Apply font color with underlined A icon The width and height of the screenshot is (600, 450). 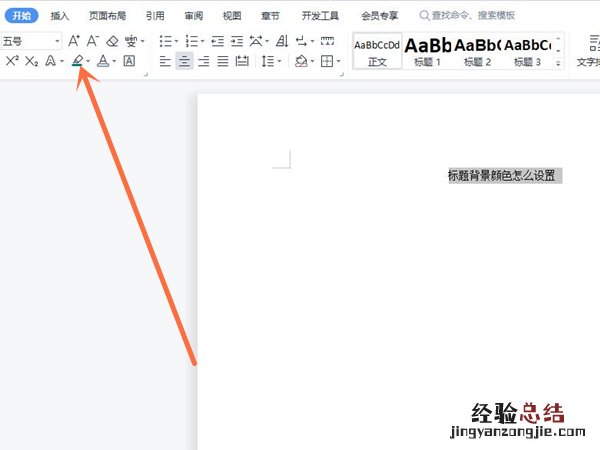coord(103,61)
